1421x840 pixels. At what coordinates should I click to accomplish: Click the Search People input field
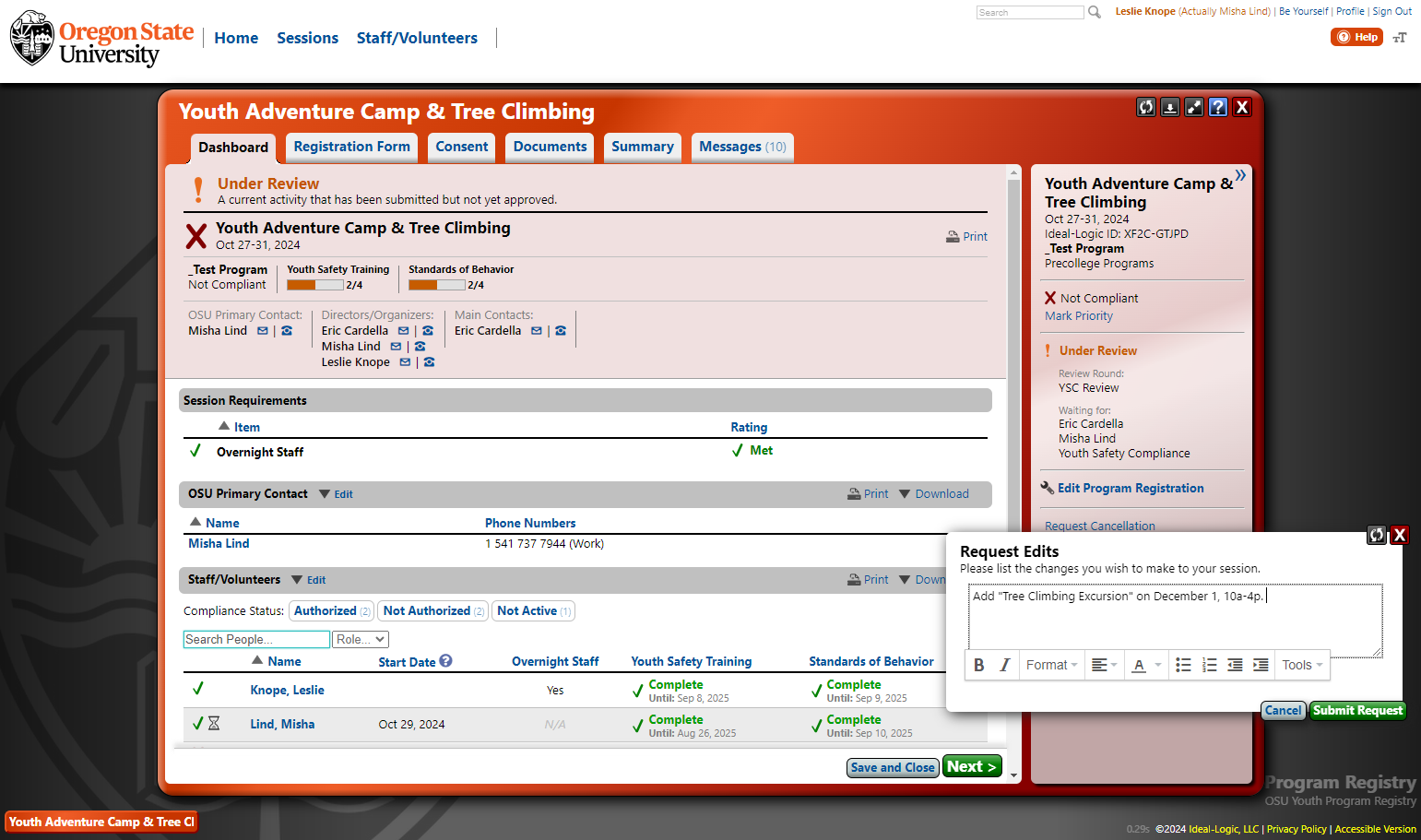click(256, 639)
